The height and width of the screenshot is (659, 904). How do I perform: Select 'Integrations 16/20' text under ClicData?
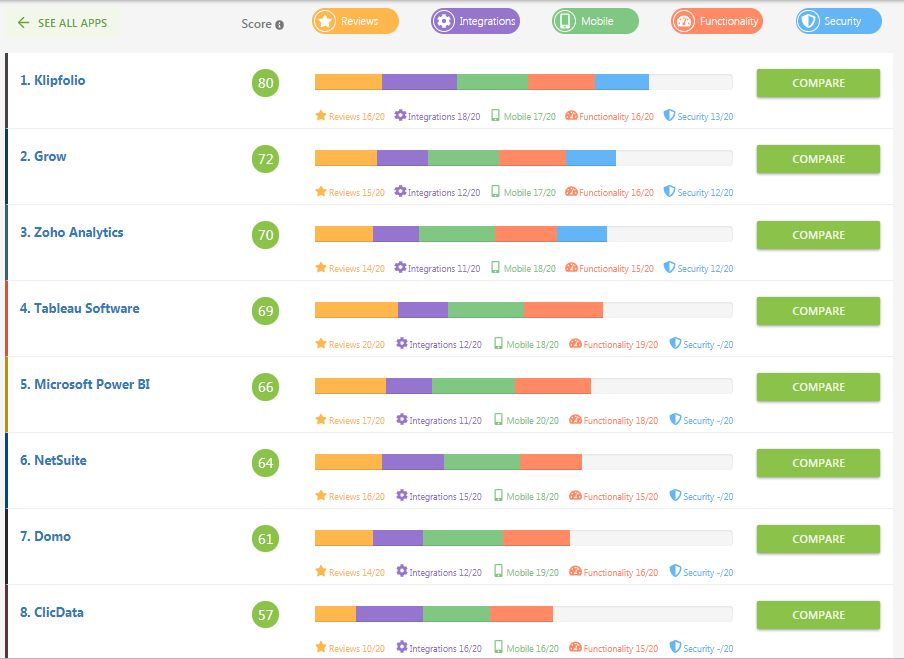[445, 649]
